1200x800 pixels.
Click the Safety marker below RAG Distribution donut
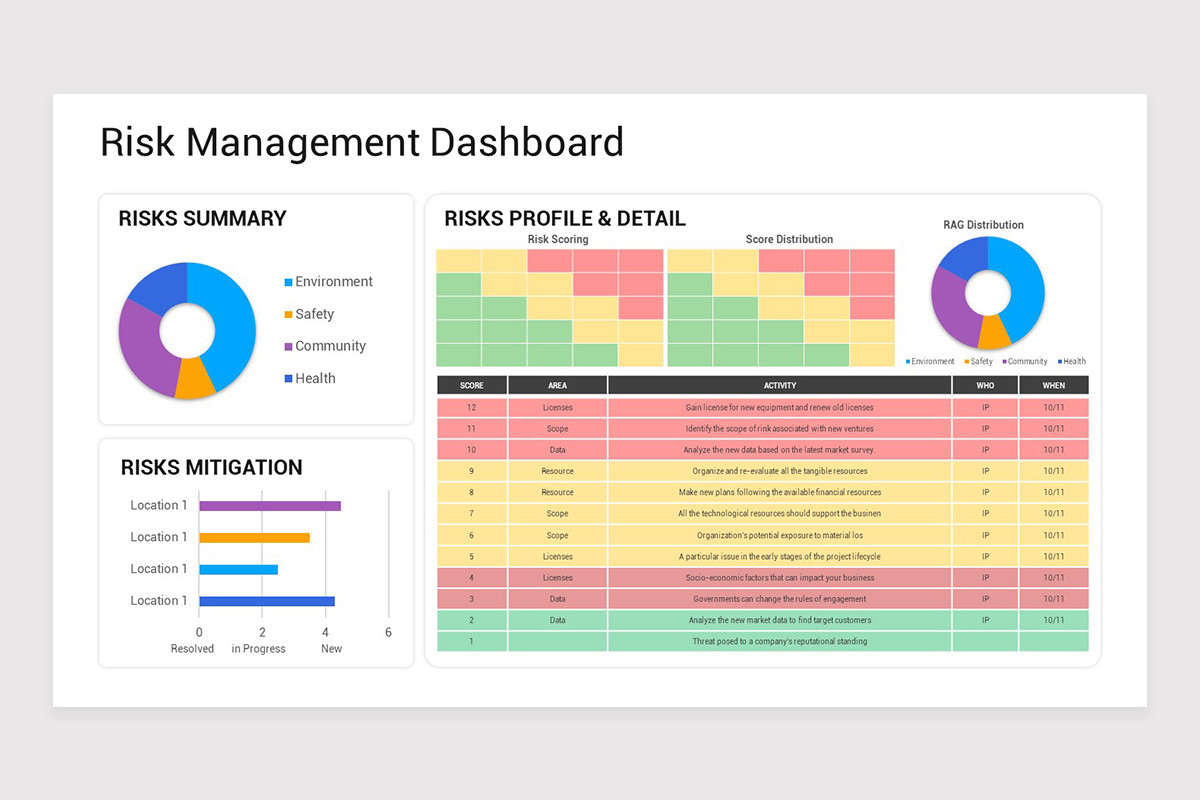tap(967, 361)
